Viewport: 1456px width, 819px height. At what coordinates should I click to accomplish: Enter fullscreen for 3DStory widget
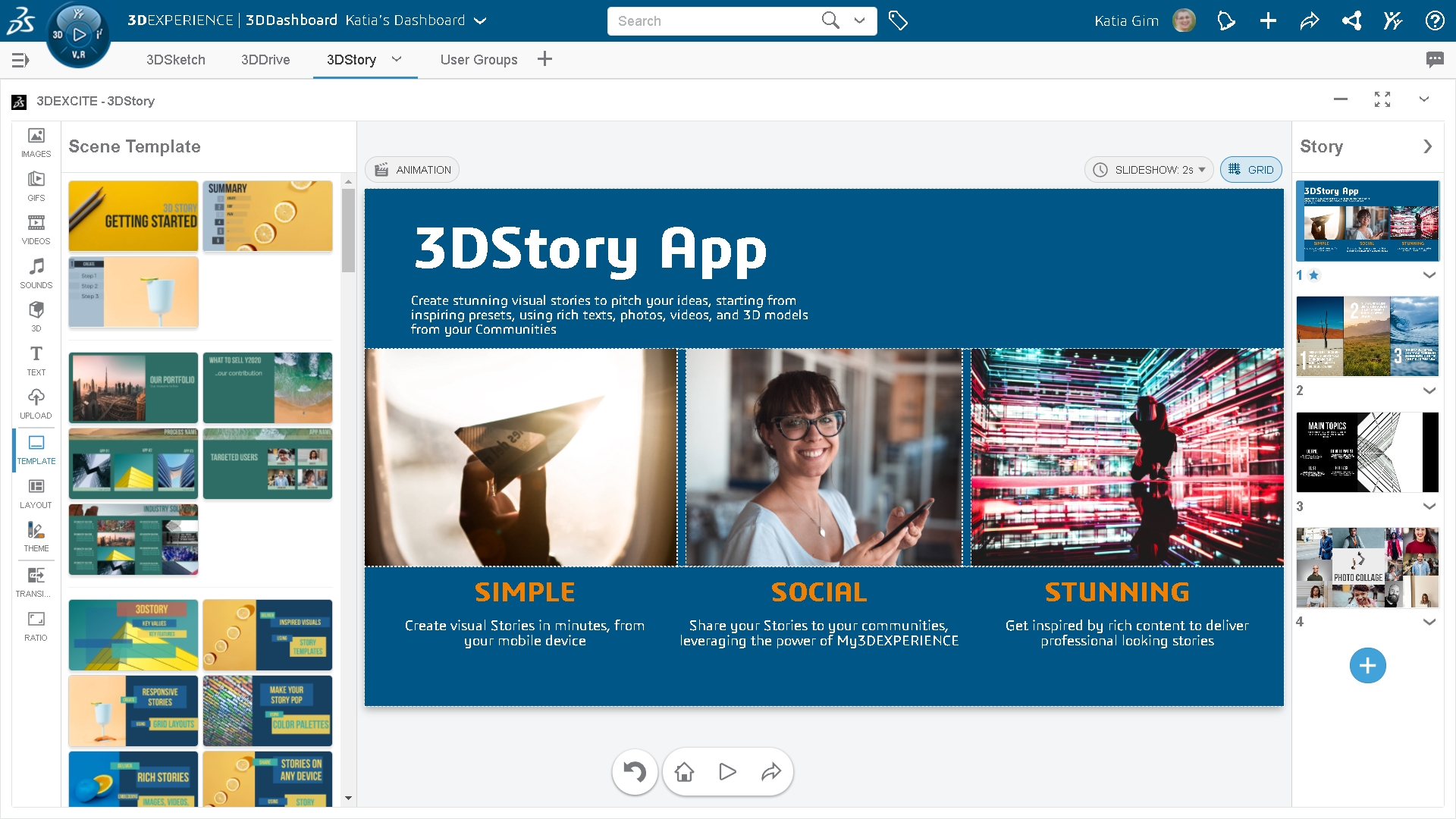click(1382, 99)
